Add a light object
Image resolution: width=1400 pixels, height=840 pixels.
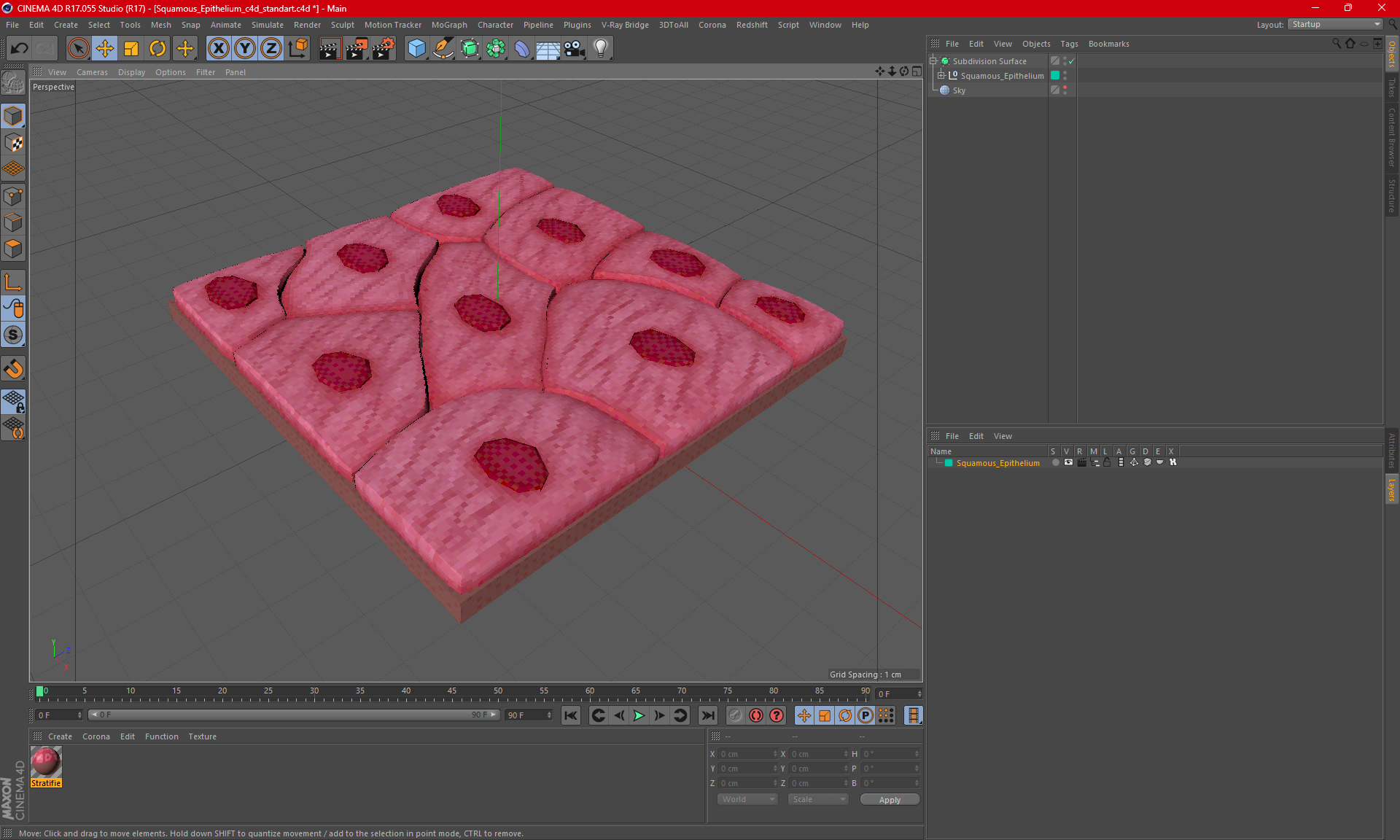coord(600,49)
